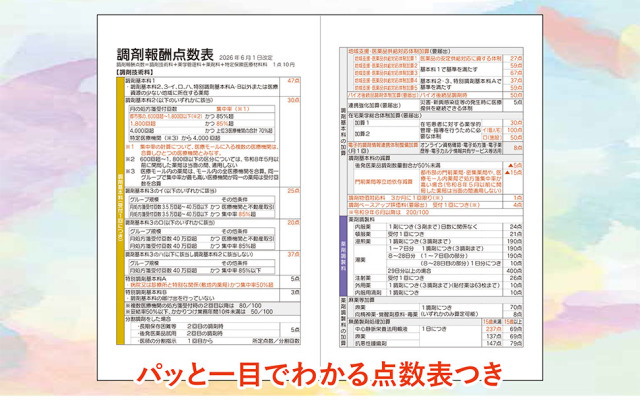
Task: Select the 湯薬 row label
Action: click(360, 260)
